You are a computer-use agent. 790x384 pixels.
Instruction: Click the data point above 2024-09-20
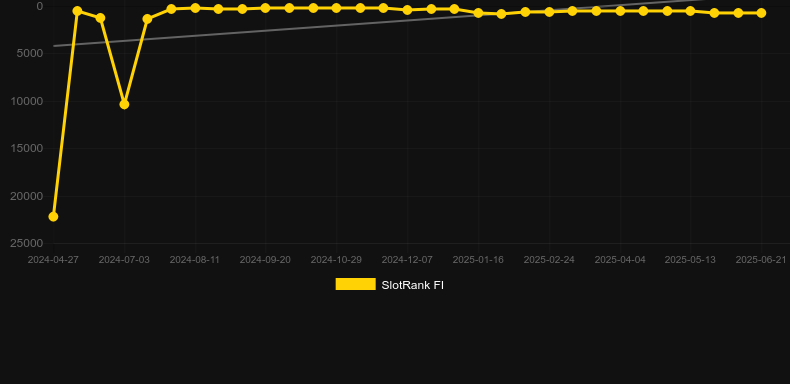click(x=266, y=8)
